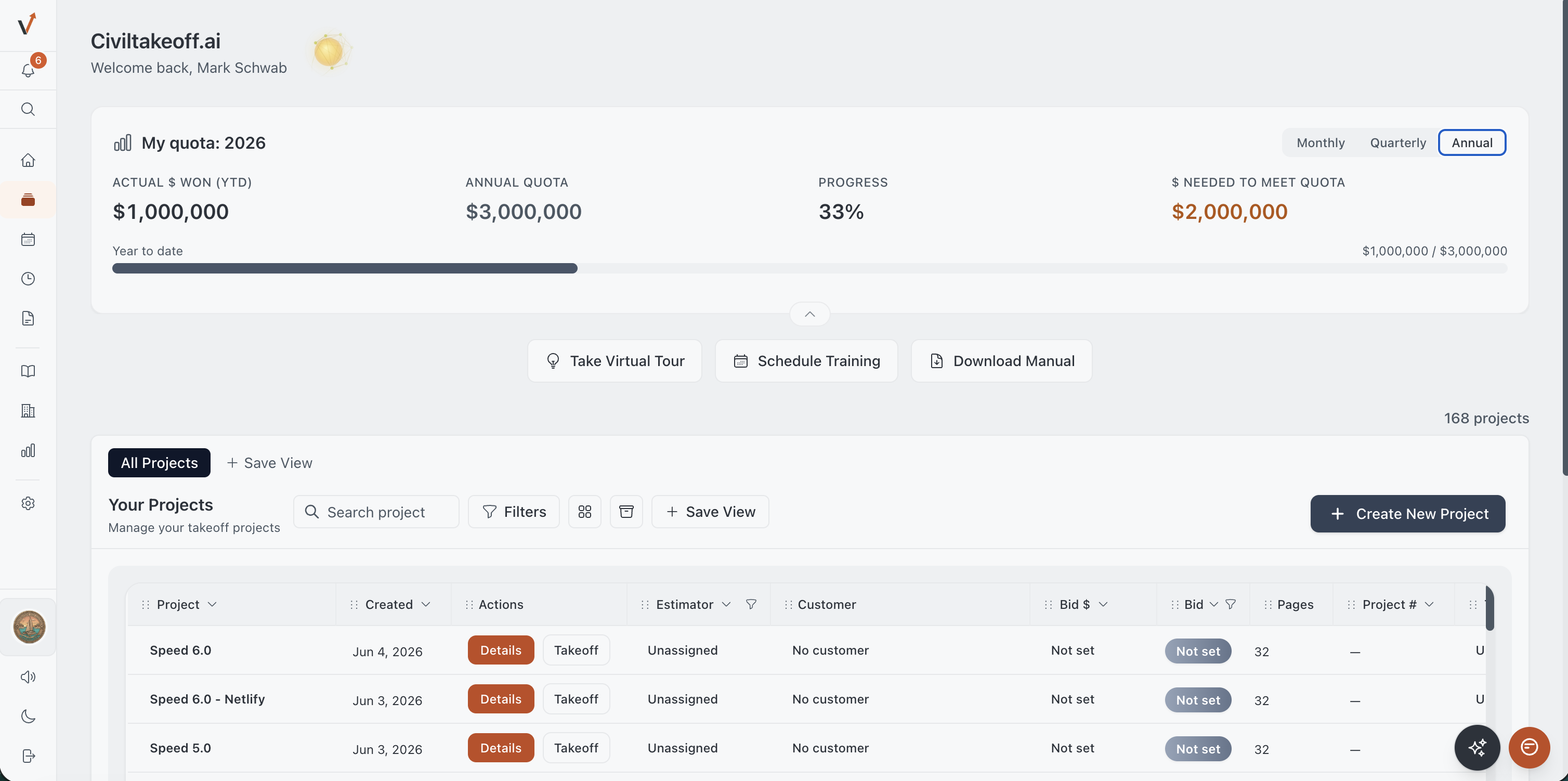
Task: Select the Quarterly quota period
Action: (x=1397, y=142)
